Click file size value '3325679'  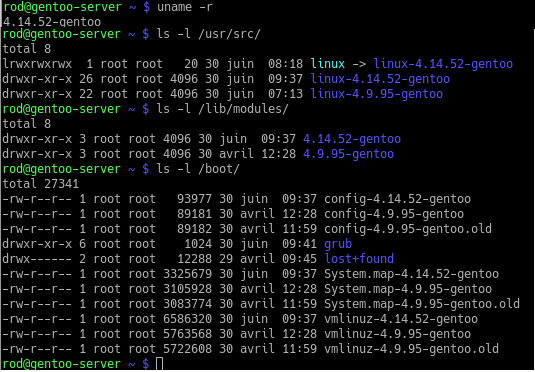click(187, 274)
